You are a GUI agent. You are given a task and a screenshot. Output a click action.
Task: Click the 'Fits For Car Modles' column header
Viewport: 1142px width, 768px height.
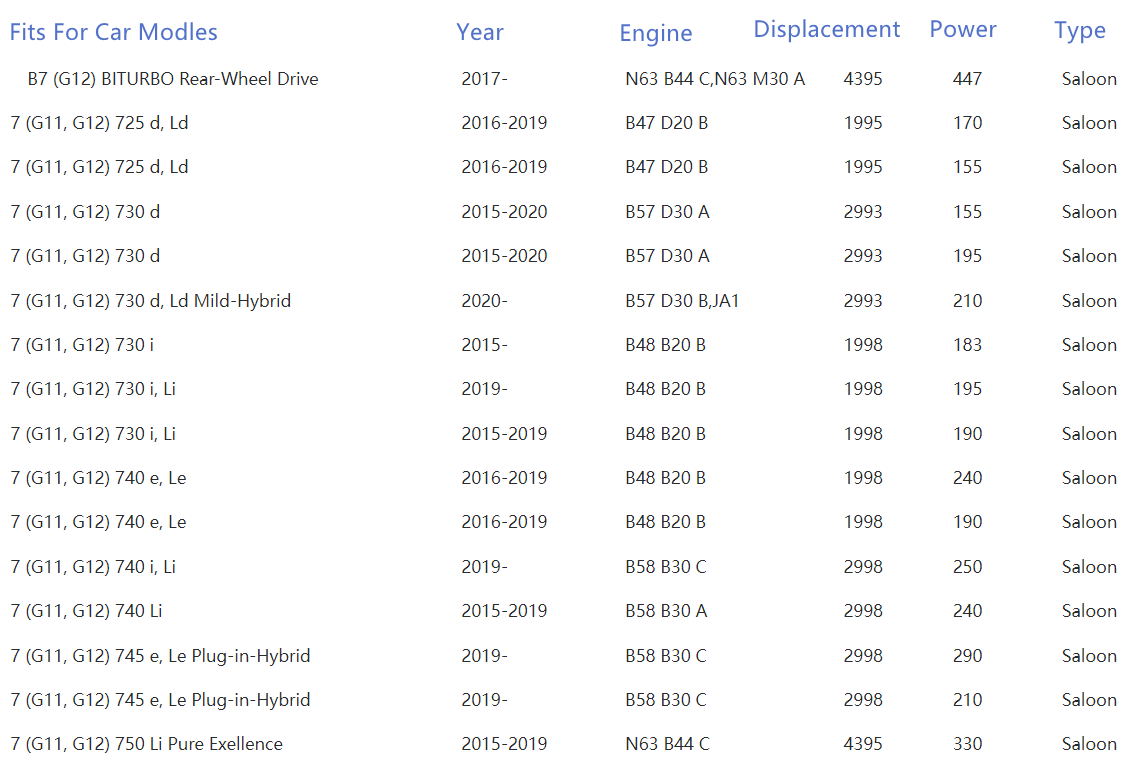[x=113, y=32]
